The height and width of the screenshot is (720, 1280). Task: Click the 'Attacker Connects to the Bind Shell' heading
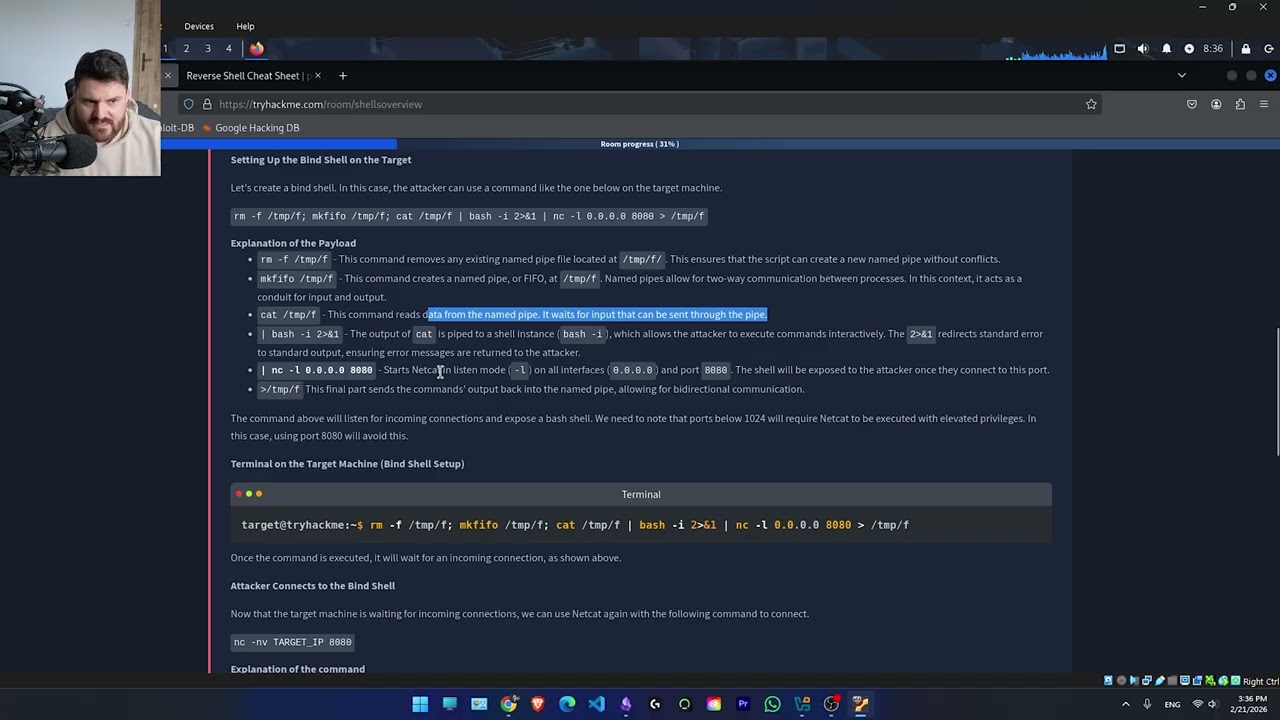[313, 586]
